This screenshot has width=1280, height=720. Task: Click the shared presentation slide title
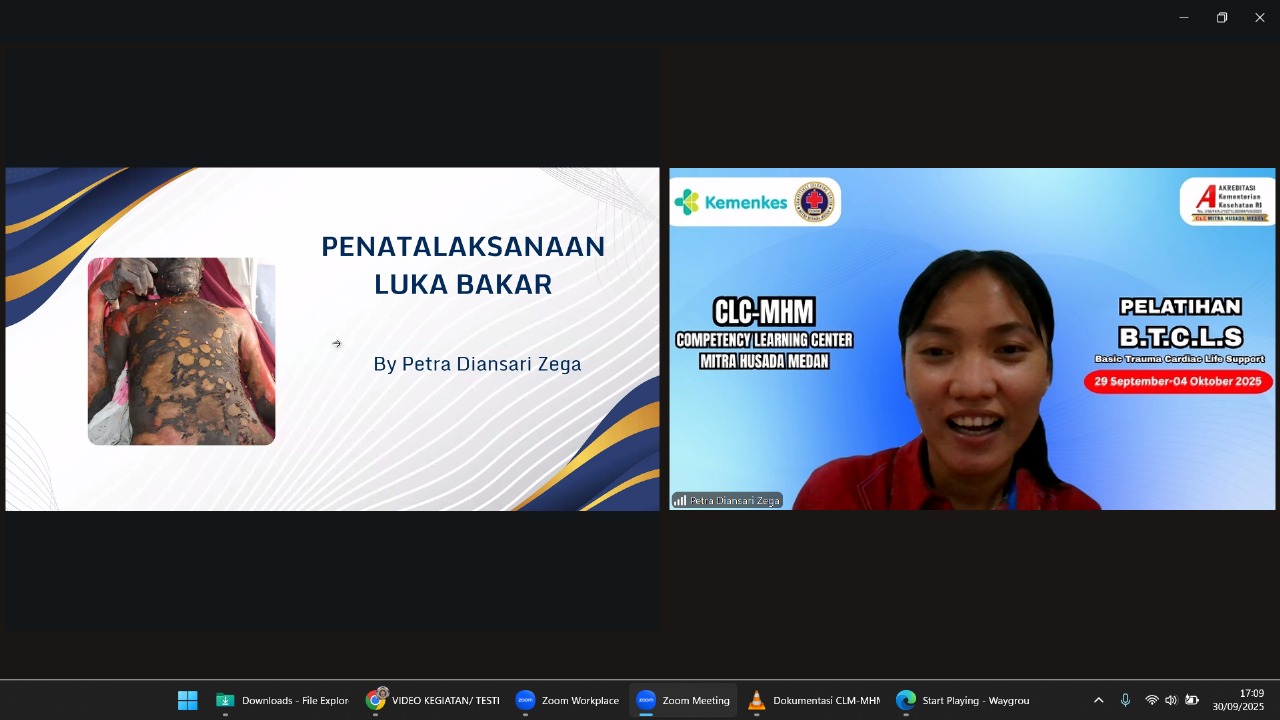(x=463, y=265)
